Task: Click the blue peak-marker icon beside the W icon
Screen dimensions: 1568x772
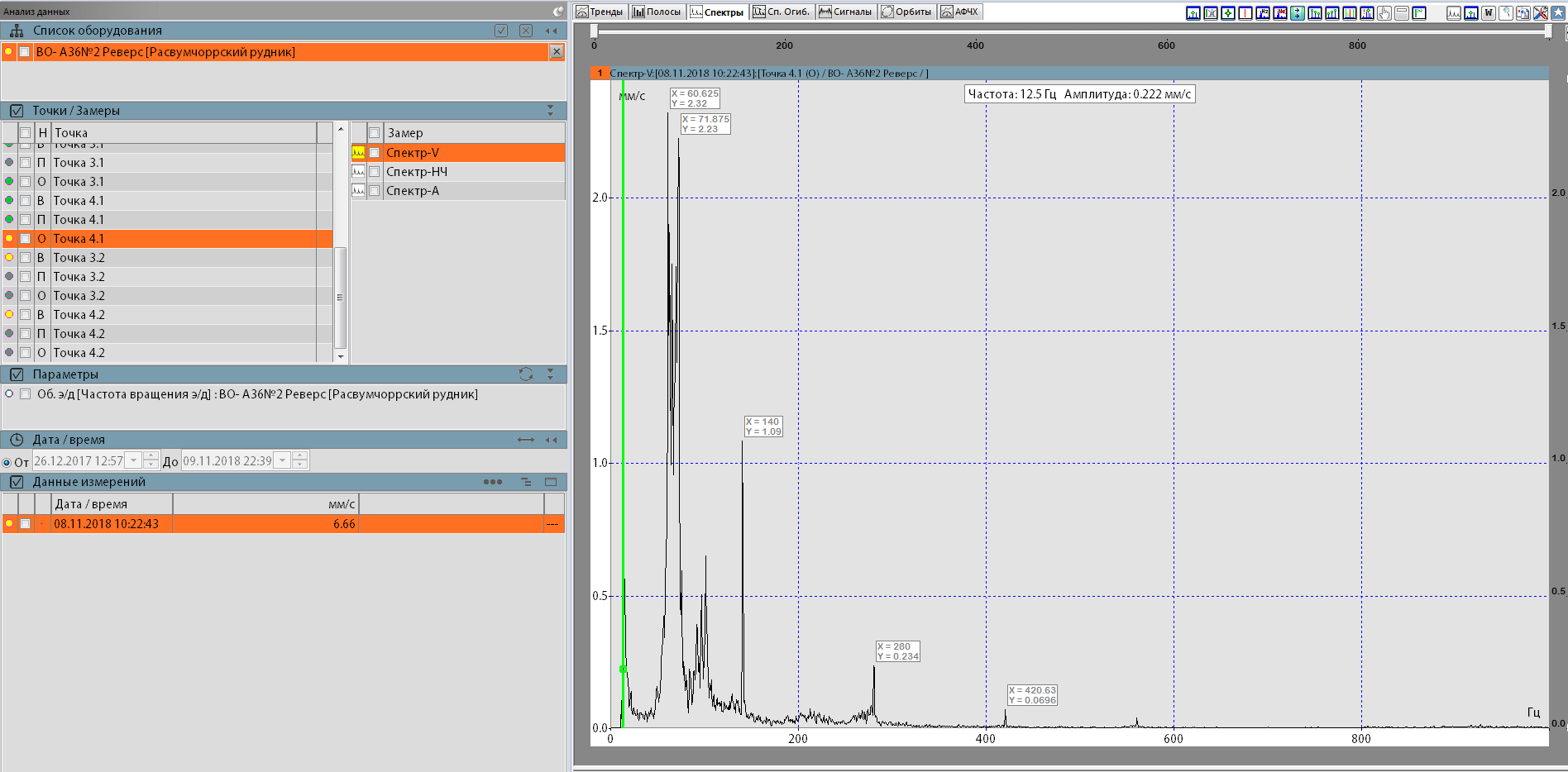Action: tap(1471, 13)
